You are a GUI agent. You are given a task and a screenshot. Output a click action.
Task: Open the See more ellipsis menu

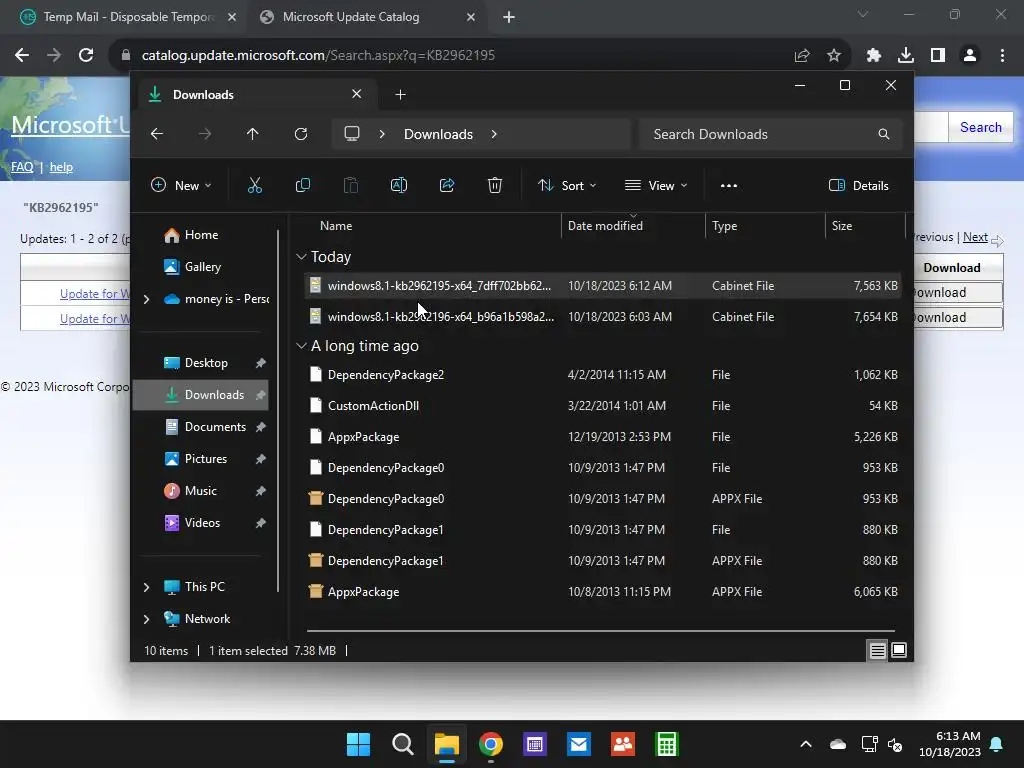click(x=729, y=185)
